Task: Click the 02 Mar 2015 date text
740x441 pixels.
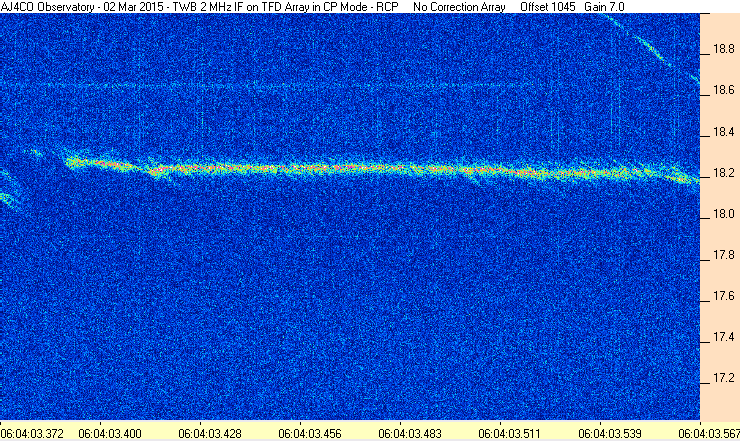Action: (x=134, y=7)
